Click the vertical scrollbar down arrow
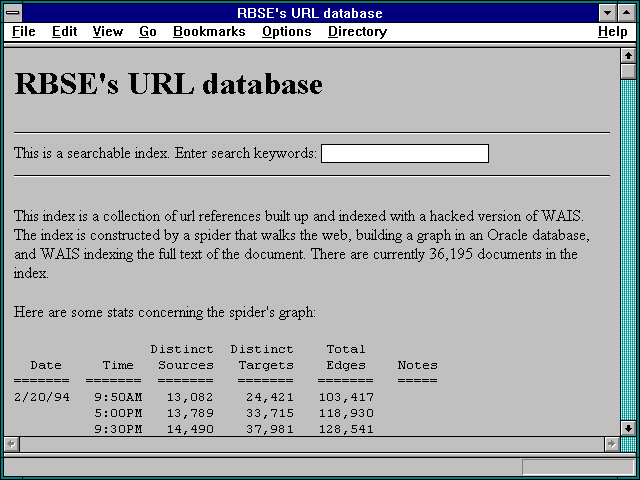The width and height of the screenshot is (640, 480). click(x=628, y=428)
